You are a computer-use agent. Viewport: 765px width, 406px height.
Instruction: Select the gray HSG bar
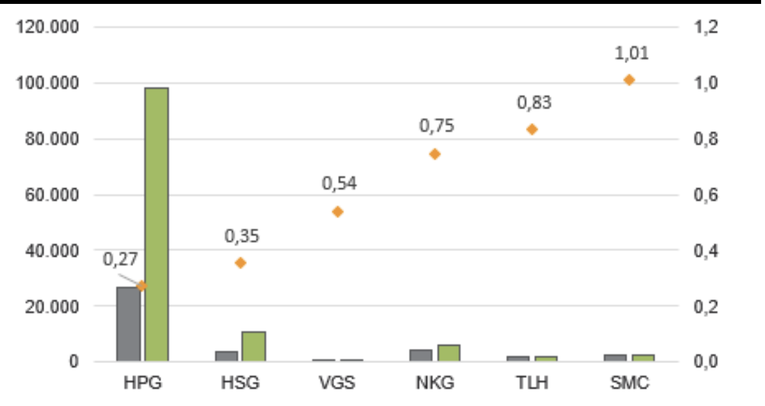(226, 355)
